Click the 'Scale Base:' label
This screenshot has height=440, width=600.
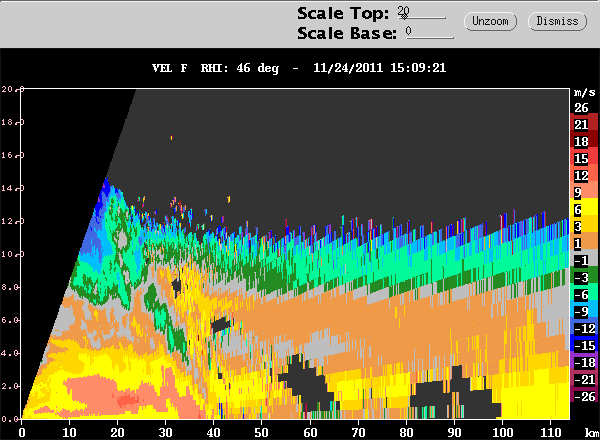point(347,33)
